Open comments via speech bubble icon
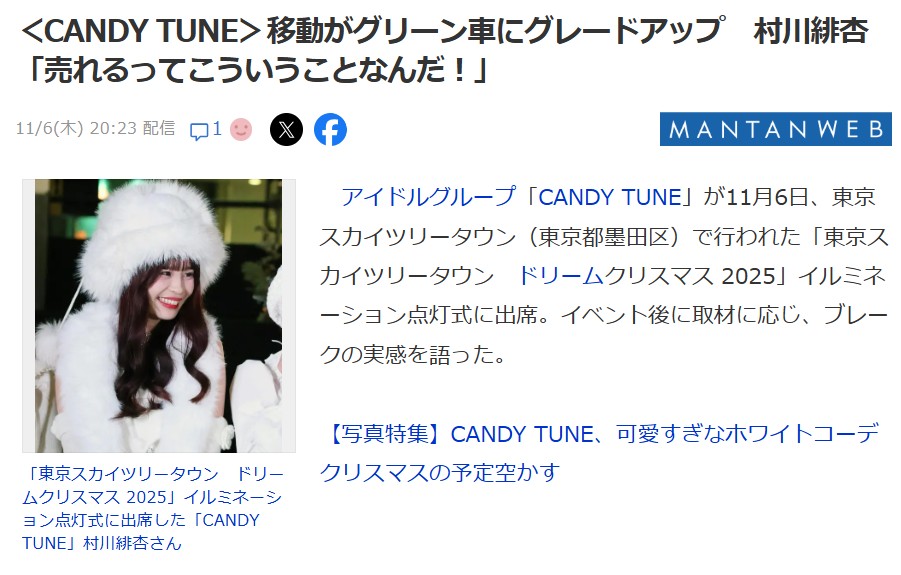The height and width of the screenshot is (575, 901). [x=199, y=132]
